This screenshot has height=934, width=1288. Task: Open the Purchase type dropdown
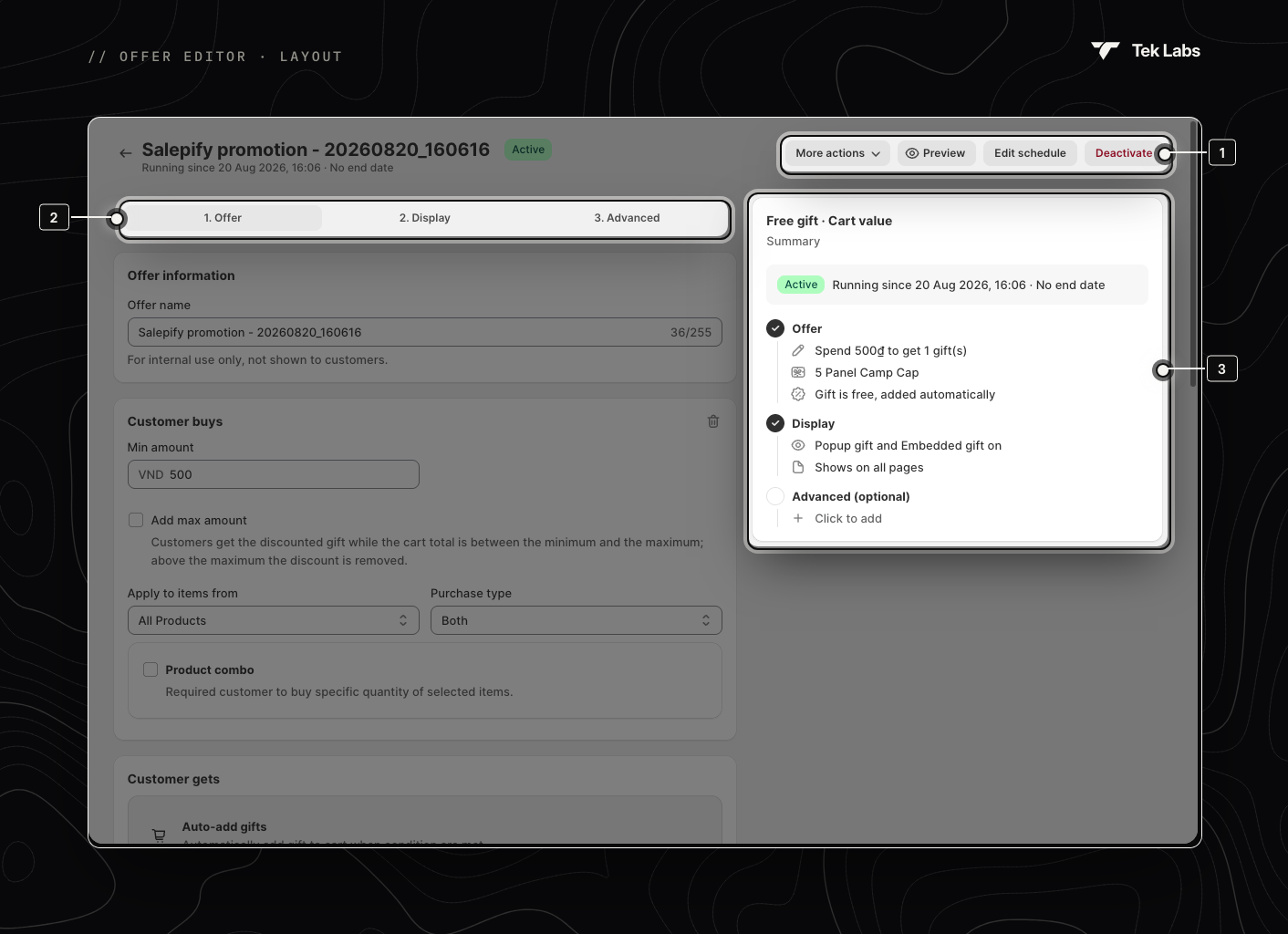(x=576, y=620)
